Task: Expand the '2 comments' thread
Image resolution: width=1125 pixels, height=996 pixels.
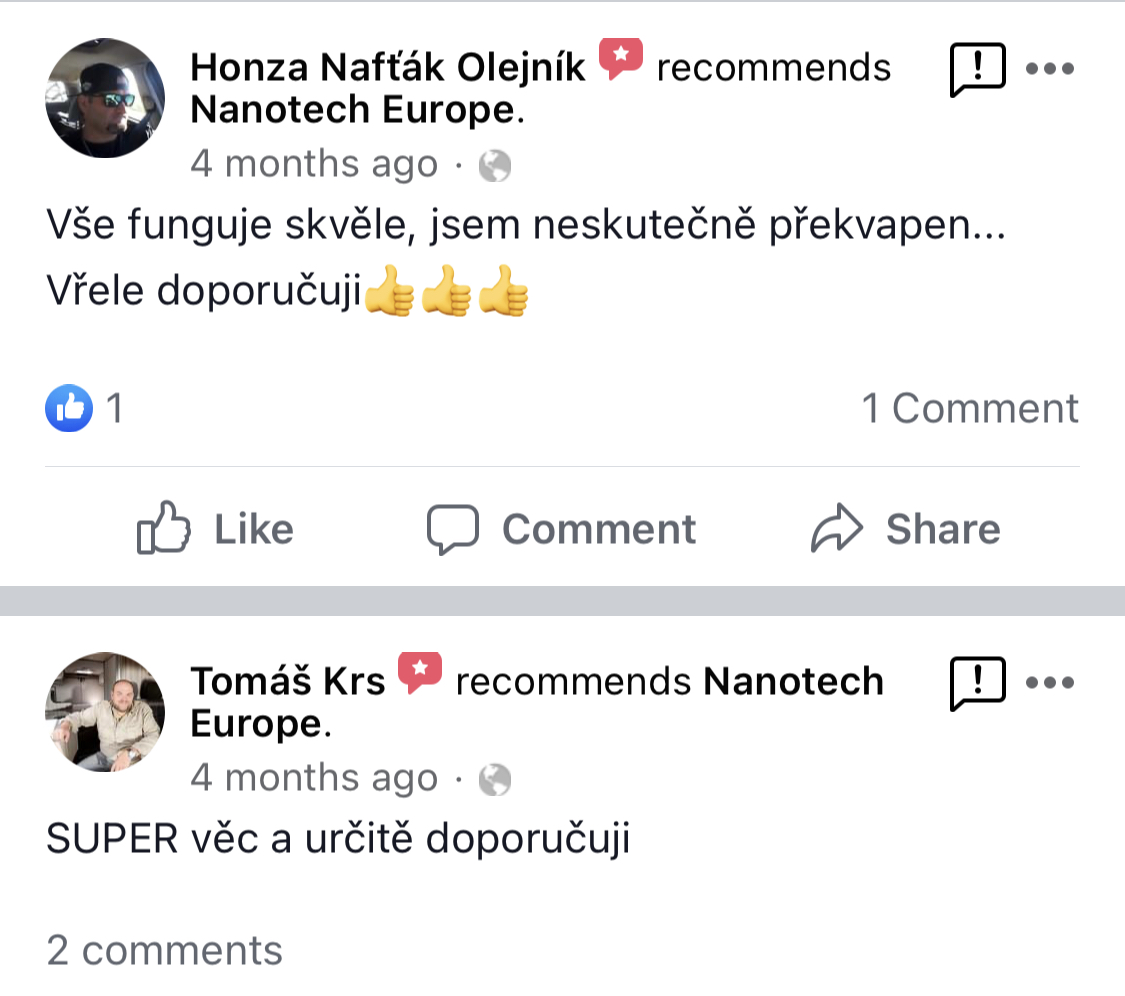Action: point(165,950)
